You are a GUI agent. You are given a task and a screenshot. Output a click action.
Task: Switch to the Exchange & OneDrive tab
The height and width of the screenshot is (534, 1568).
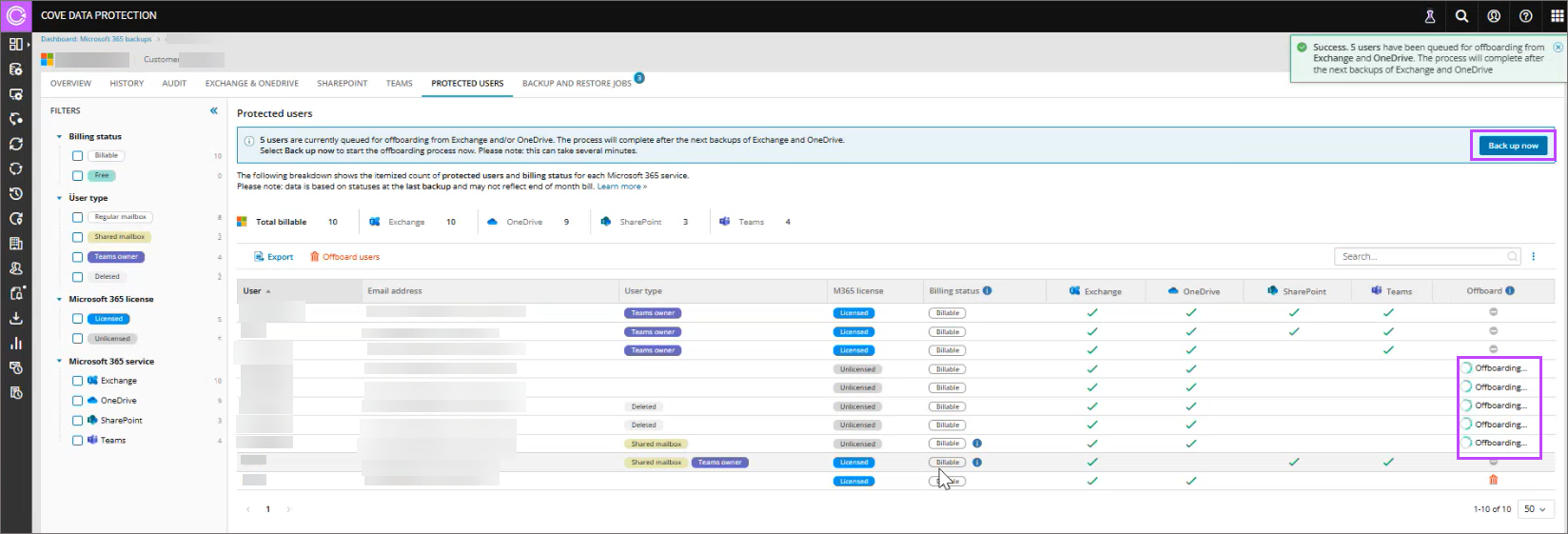251,84
